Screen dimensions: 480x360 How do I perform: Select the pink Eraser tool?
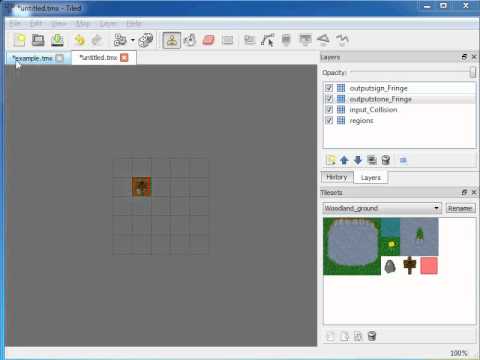209,40
